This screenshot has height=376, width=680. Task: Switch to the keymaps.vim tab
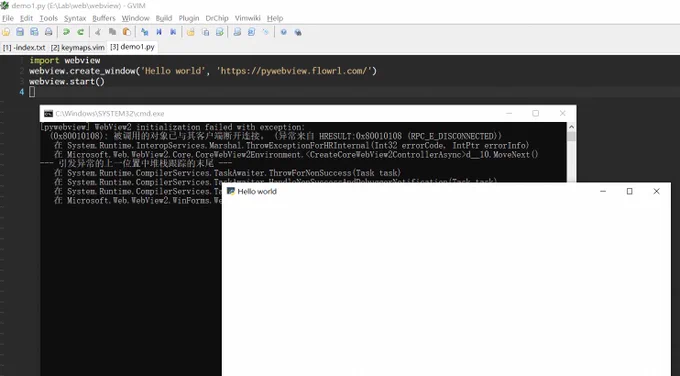pyautogui.click(x=78, y=47)
